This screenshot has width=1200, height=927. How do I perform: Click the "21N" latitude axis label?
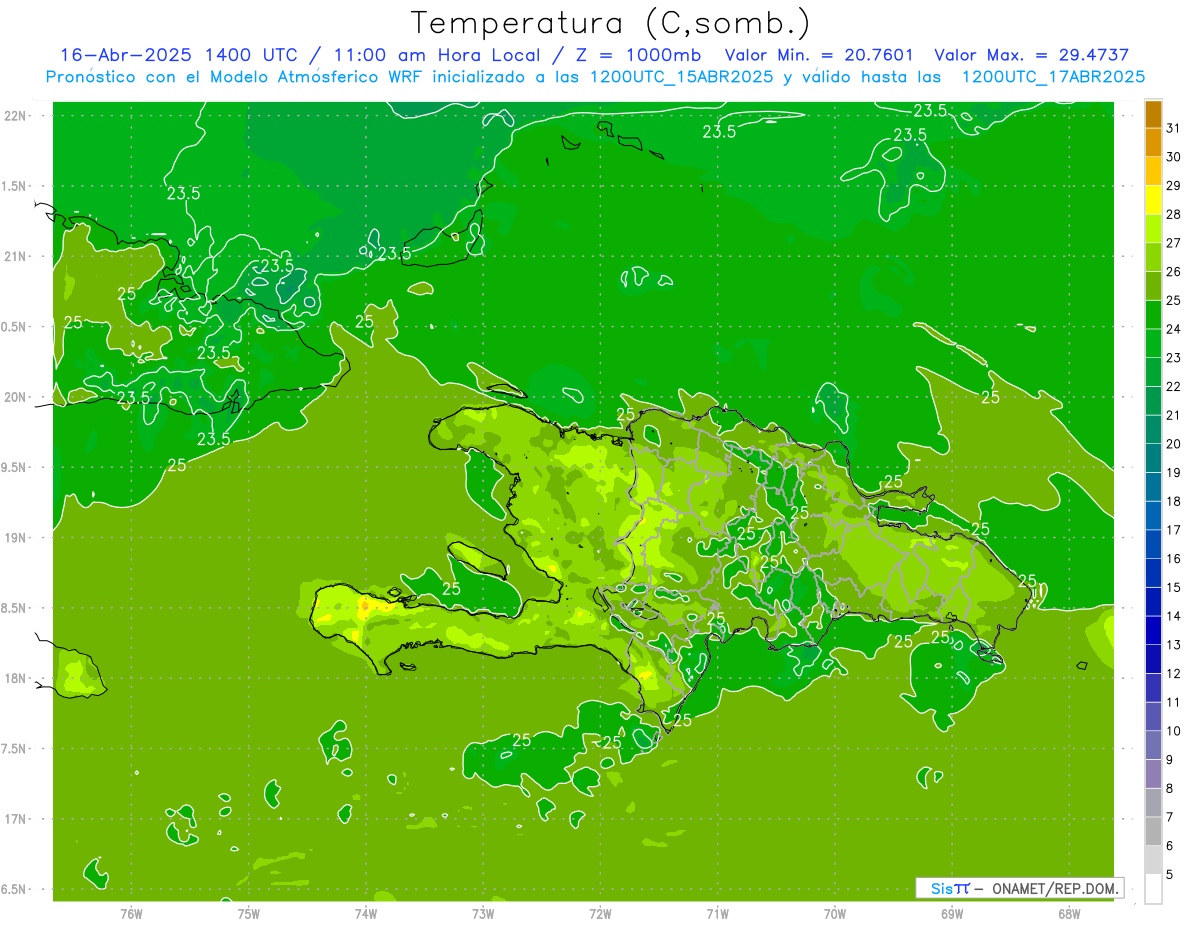click(x=14, y=256)
